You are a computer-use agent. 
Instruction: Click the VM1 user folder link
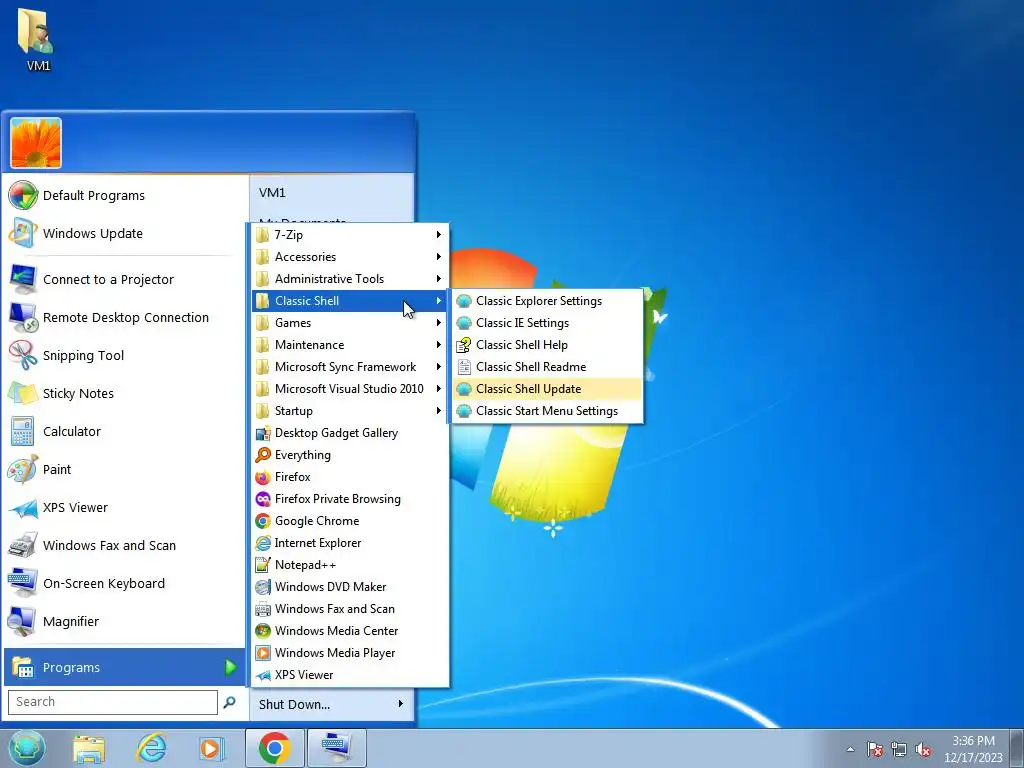pos(331,193)
